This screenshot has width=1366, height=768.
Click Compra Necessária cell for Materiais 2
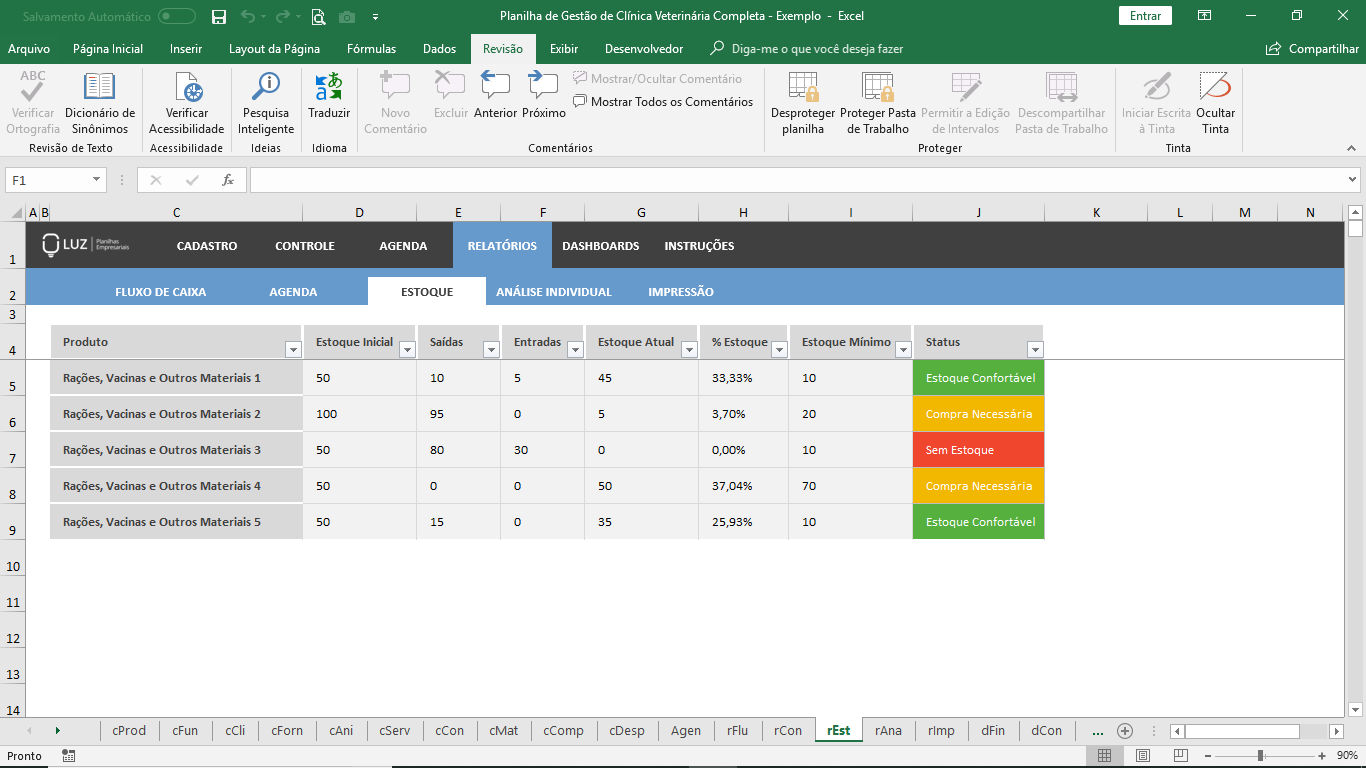click(978, 414)
